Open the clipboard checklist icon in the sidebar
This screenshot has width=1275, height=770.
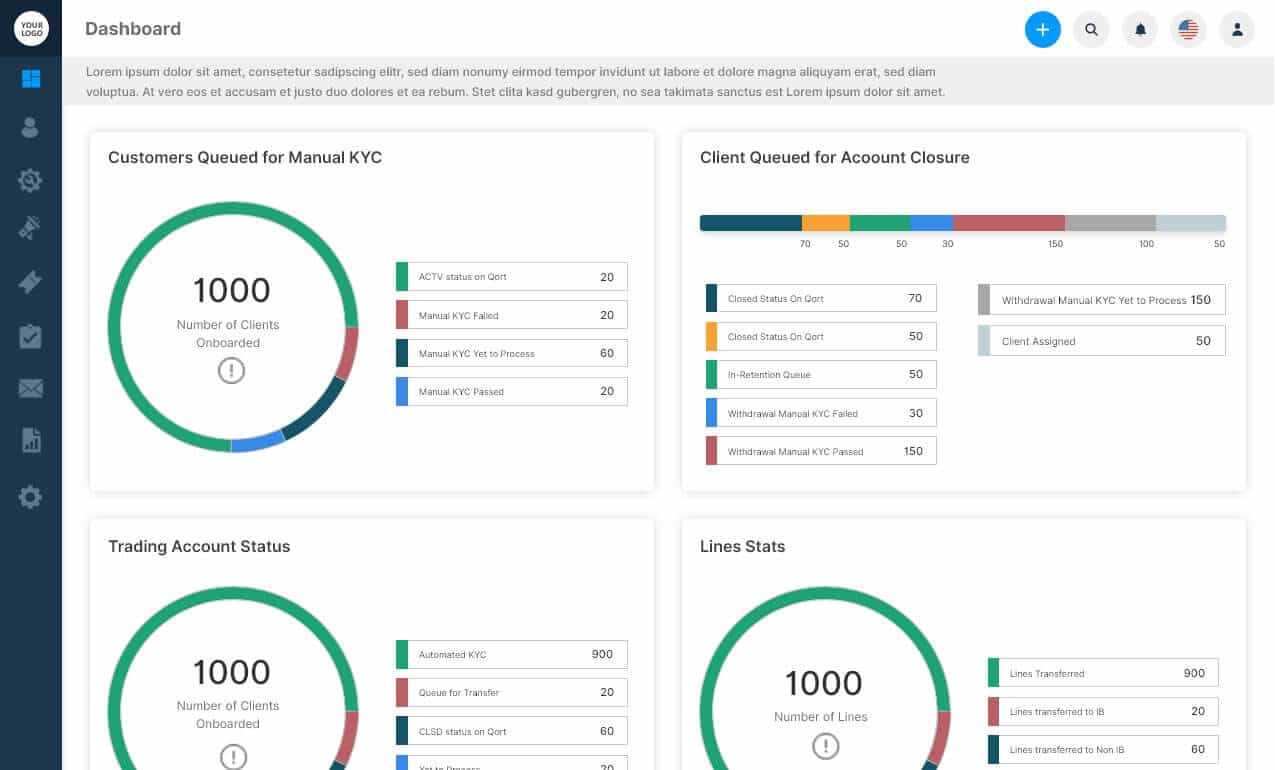(30, 336)
